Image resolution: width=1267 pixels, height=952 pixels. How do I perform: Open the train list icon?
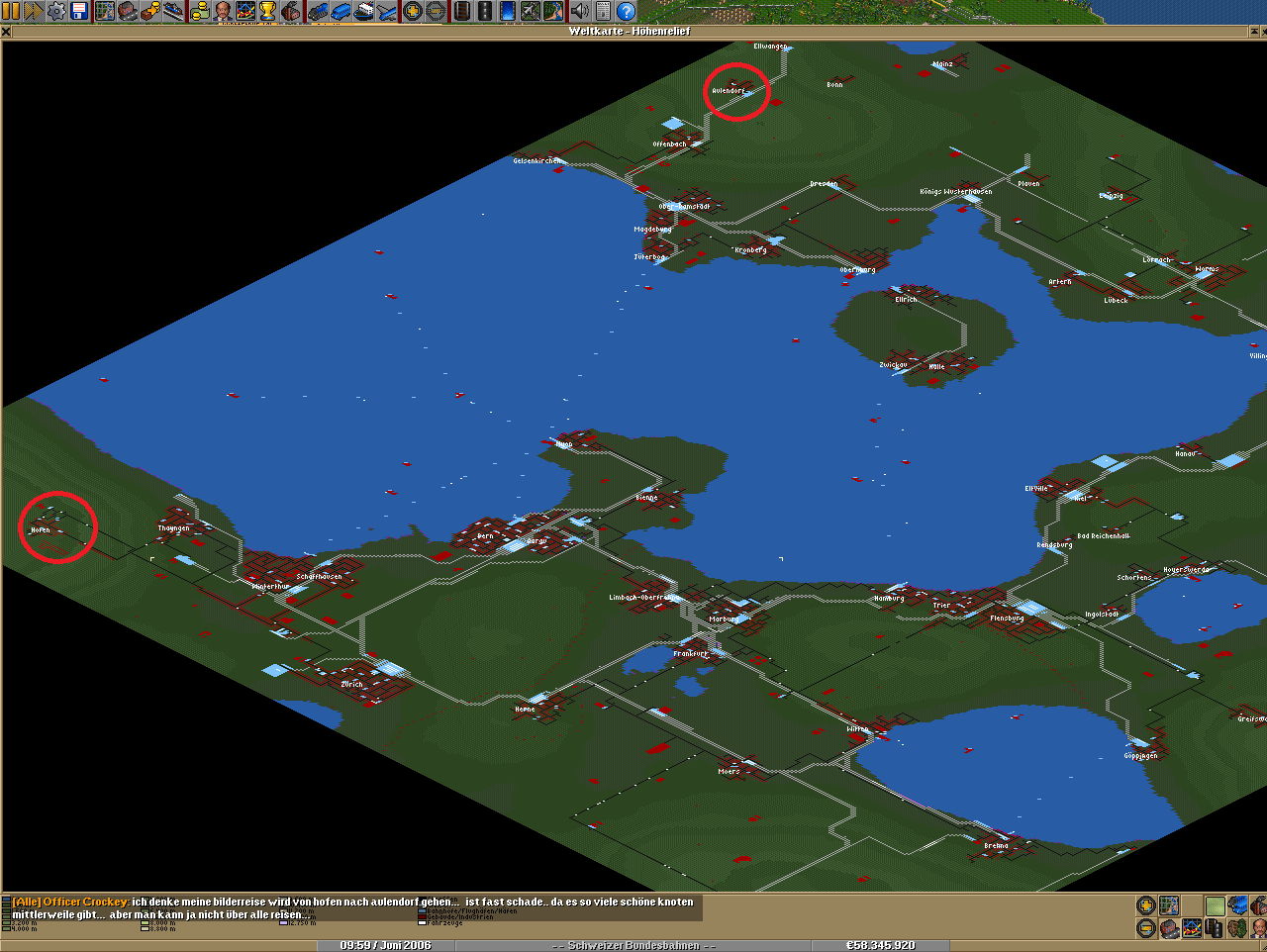coord(318,11)
